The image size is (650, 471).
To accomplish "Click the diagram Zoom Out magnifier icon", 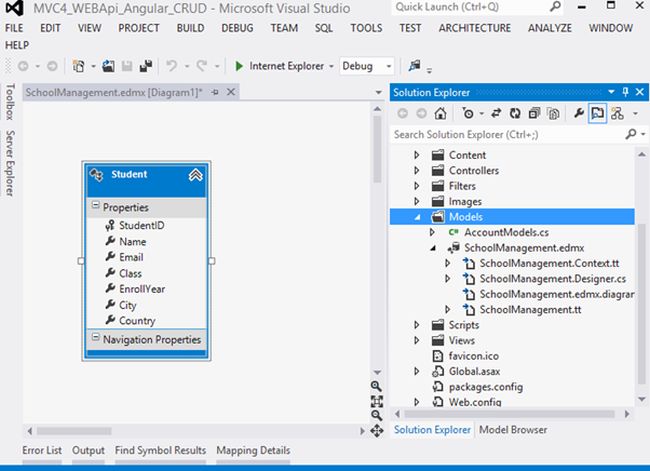I will click(376, 415).
